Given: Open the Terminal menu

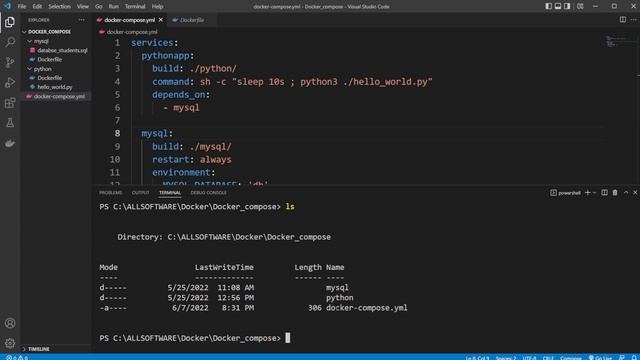Looking at the screenshot, I should coord(135,7).
